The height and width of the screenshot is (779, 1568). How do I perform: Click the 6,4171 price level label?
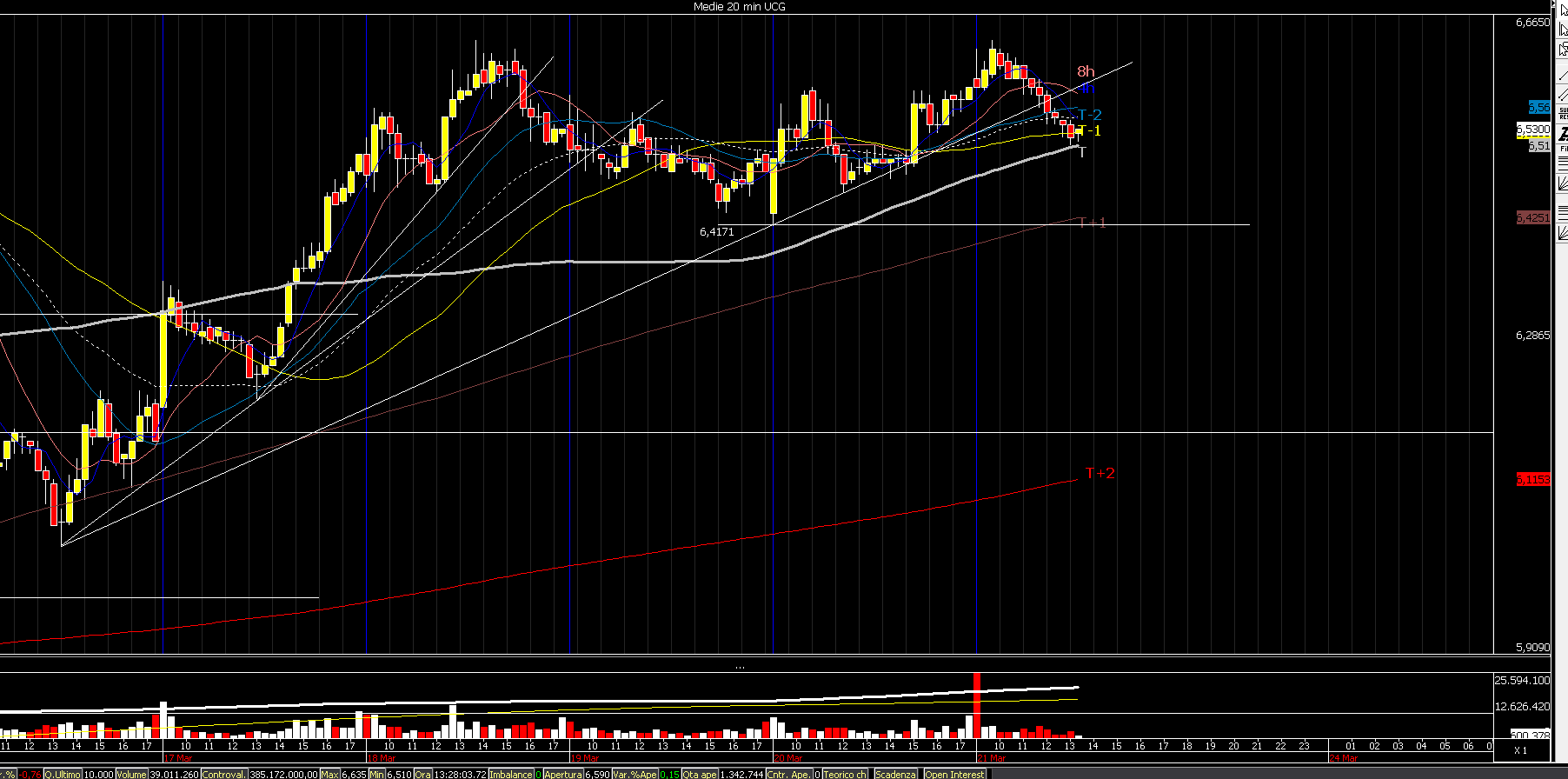(717, 232)
